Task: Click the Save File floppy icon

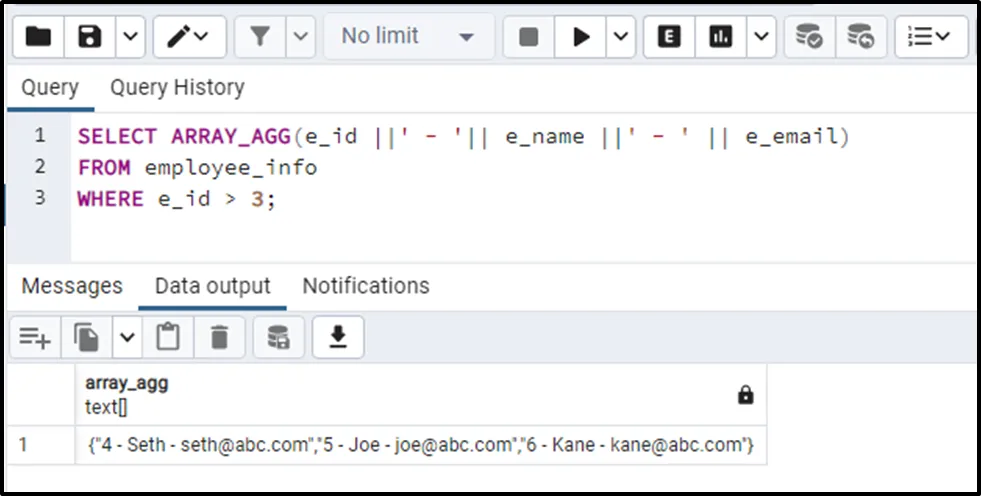Action: pyautogui.click(x=90, y=37)
